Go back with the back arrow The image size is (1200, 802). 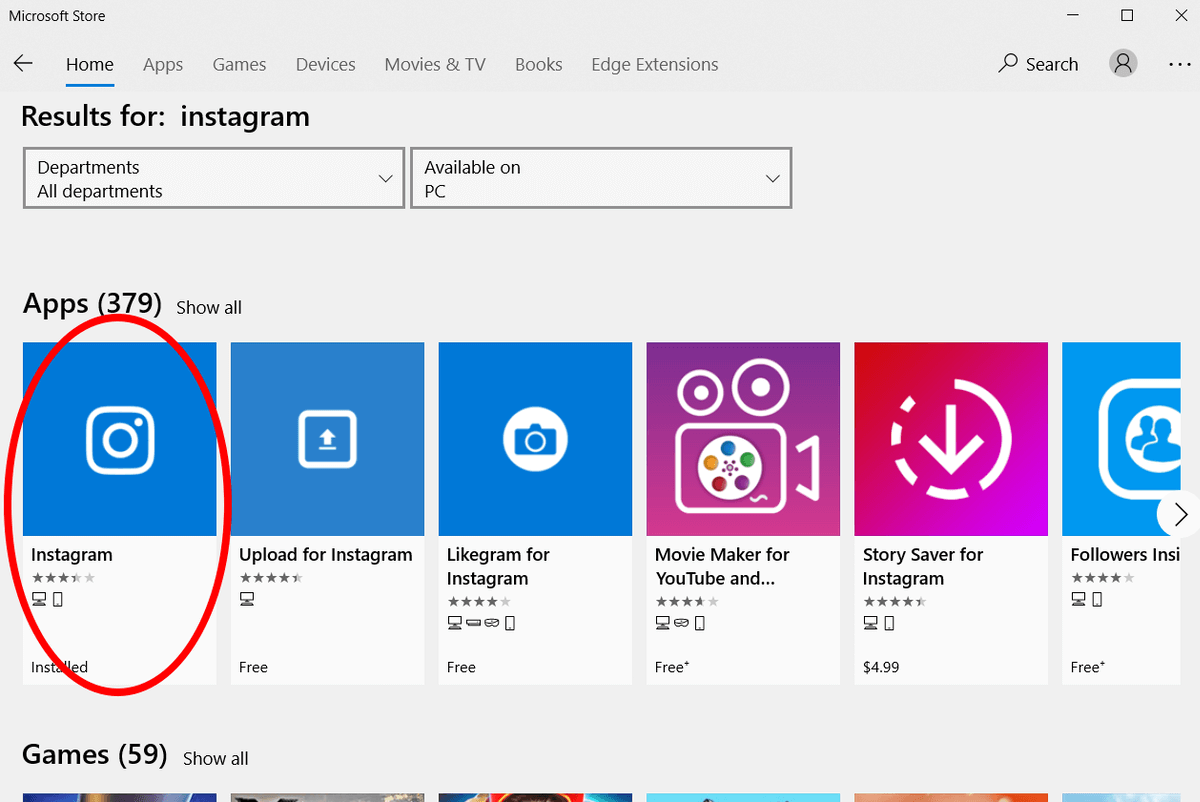[23, 64]
